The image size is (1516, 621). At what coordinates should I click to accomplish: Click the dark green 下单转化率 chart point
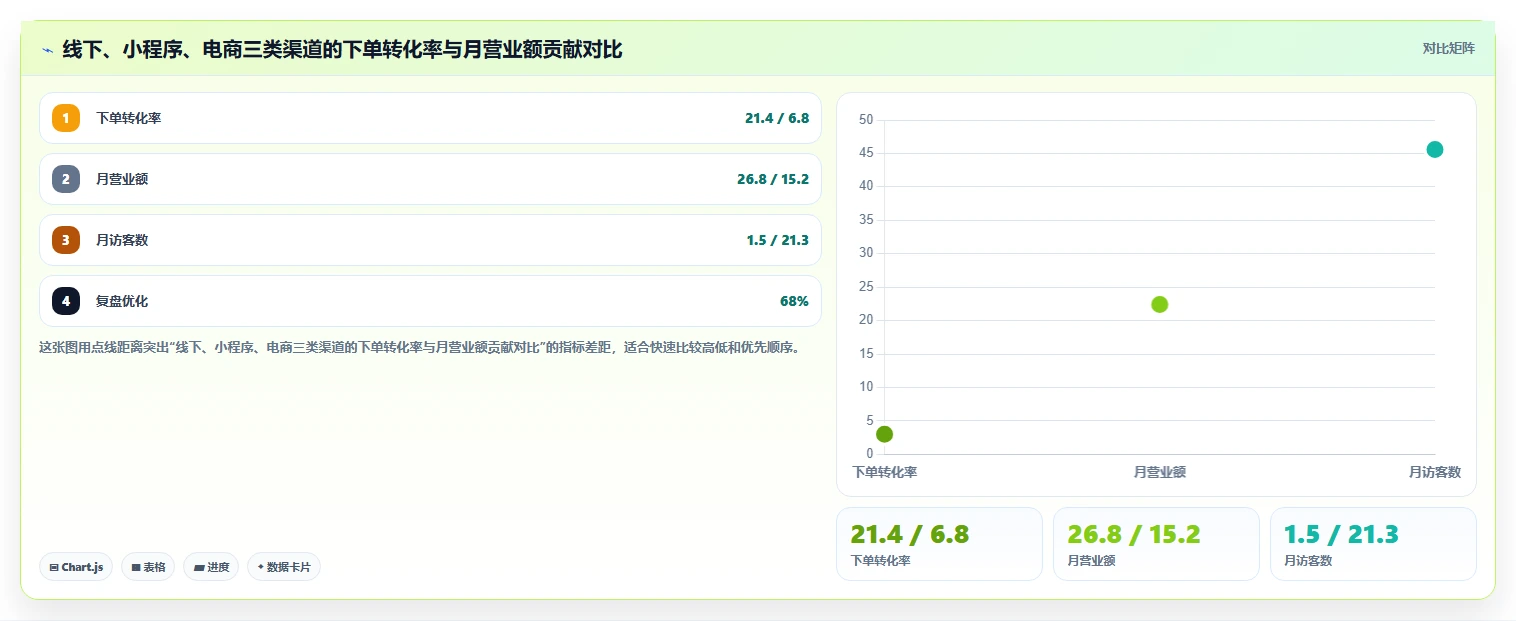pyautogui.click(x=884, y=434)
